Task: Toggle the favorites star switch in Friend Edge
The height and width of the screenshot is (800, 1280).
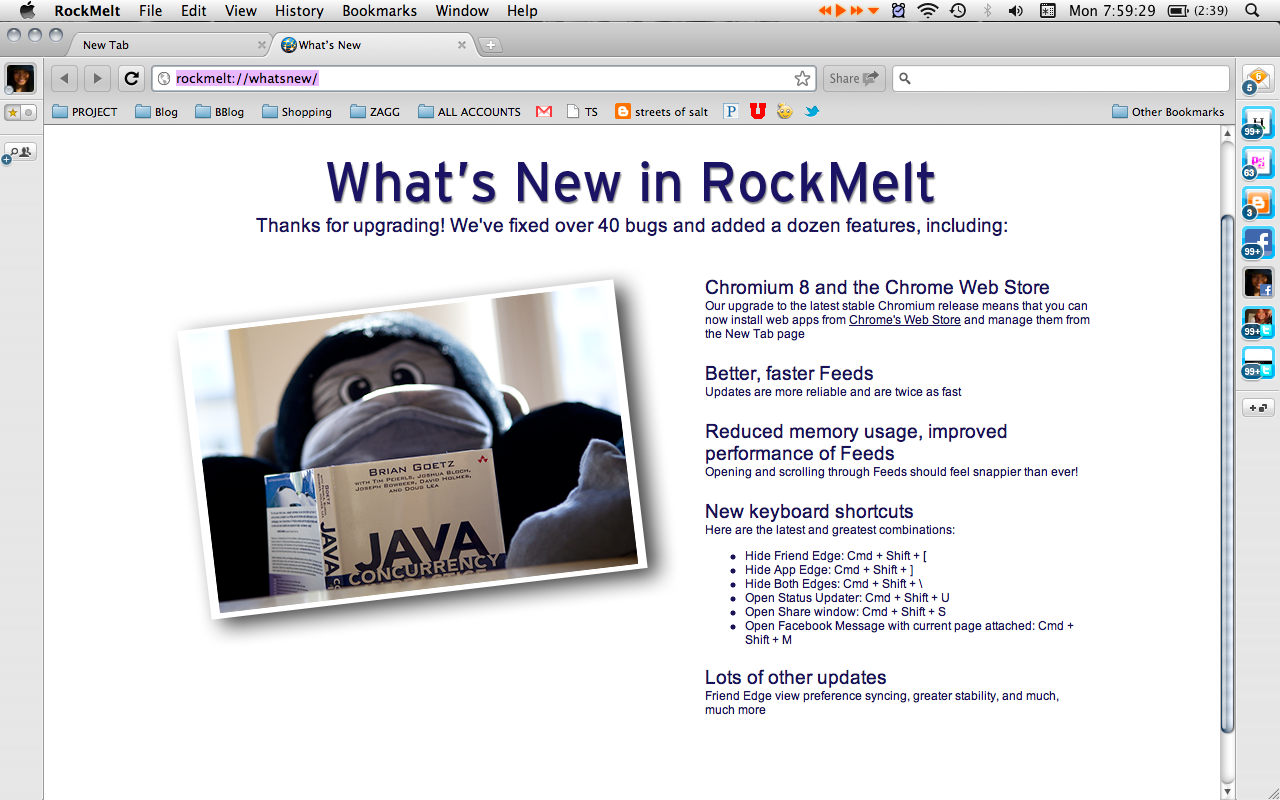Action: click(x=21, y=113)
